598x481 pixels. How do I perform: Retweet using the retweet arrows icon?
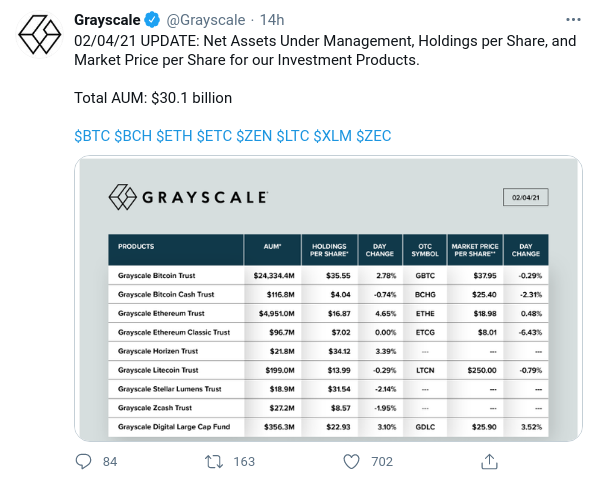214,462
